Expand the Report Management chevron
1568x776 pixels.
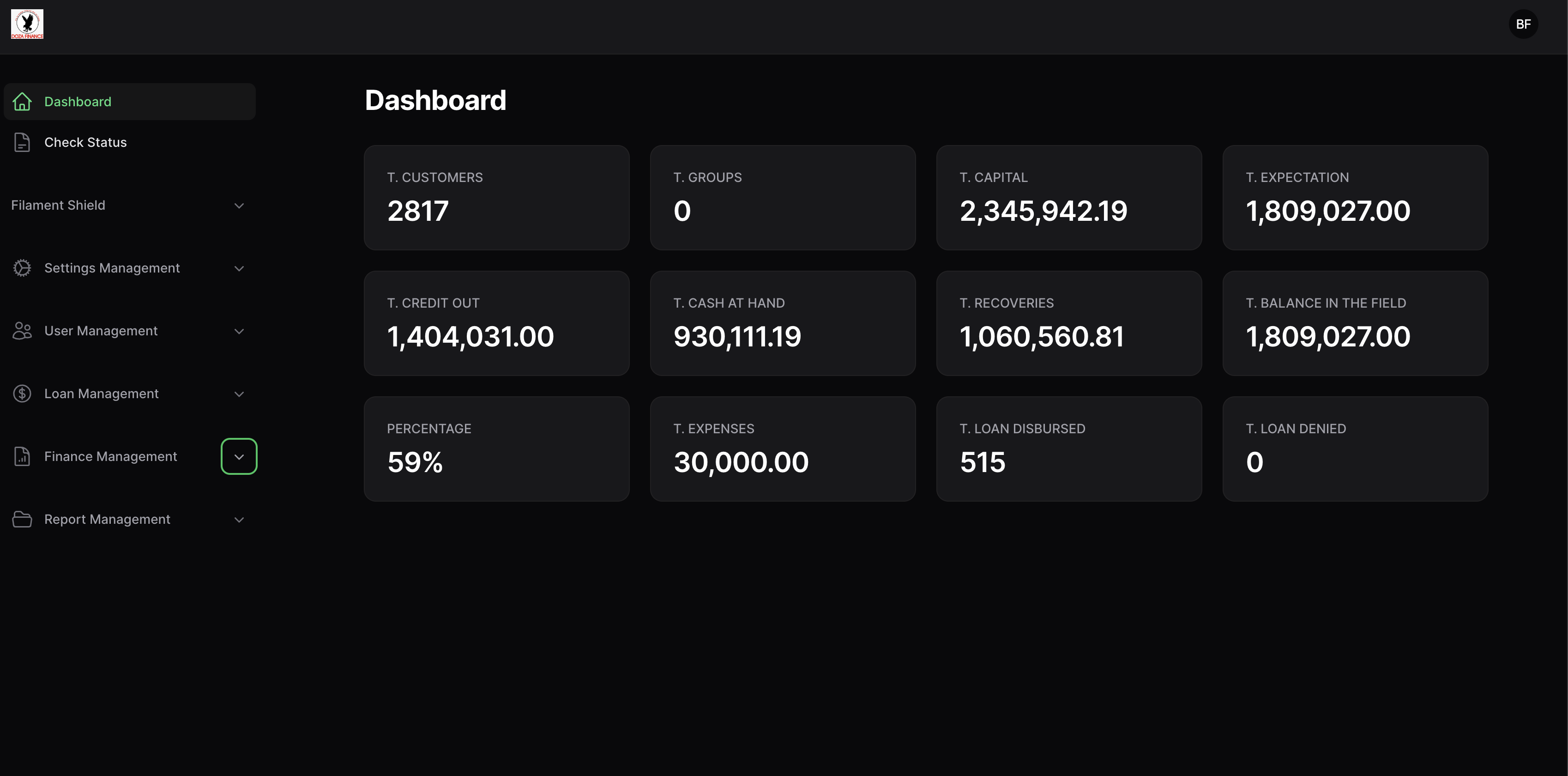[239, 520]
